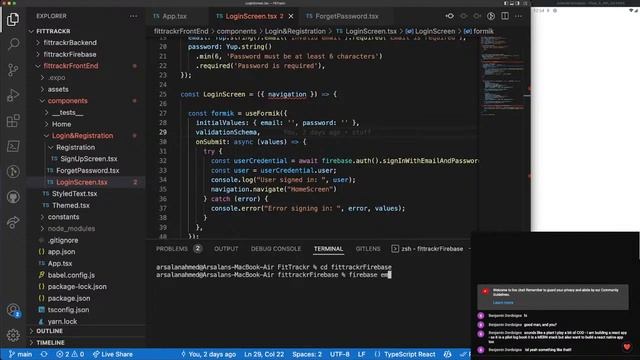
Task: Click the main branch indicator in status bar
Action: [20, 354]
